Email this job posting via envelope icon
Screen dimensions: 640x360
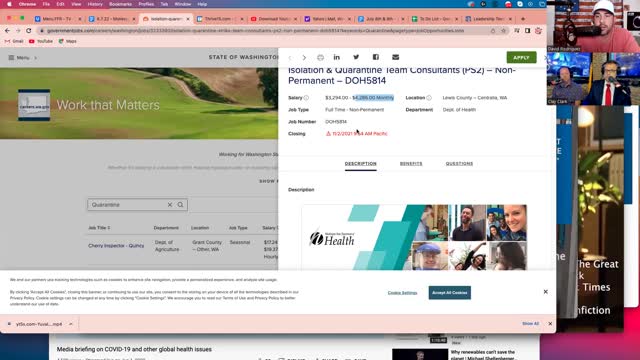click(396, 57)
